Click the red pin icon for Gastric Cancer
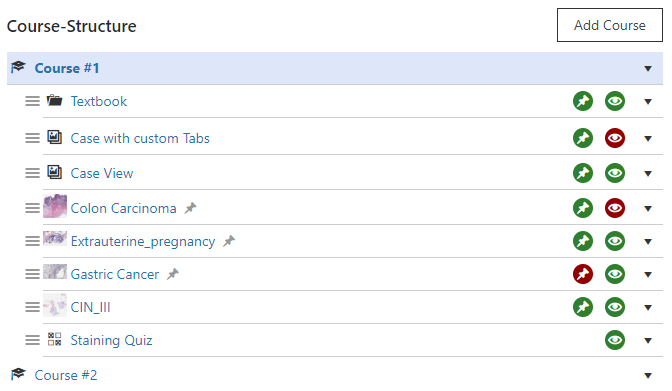This screenshot has height=391, width=672. coord(583,274)
